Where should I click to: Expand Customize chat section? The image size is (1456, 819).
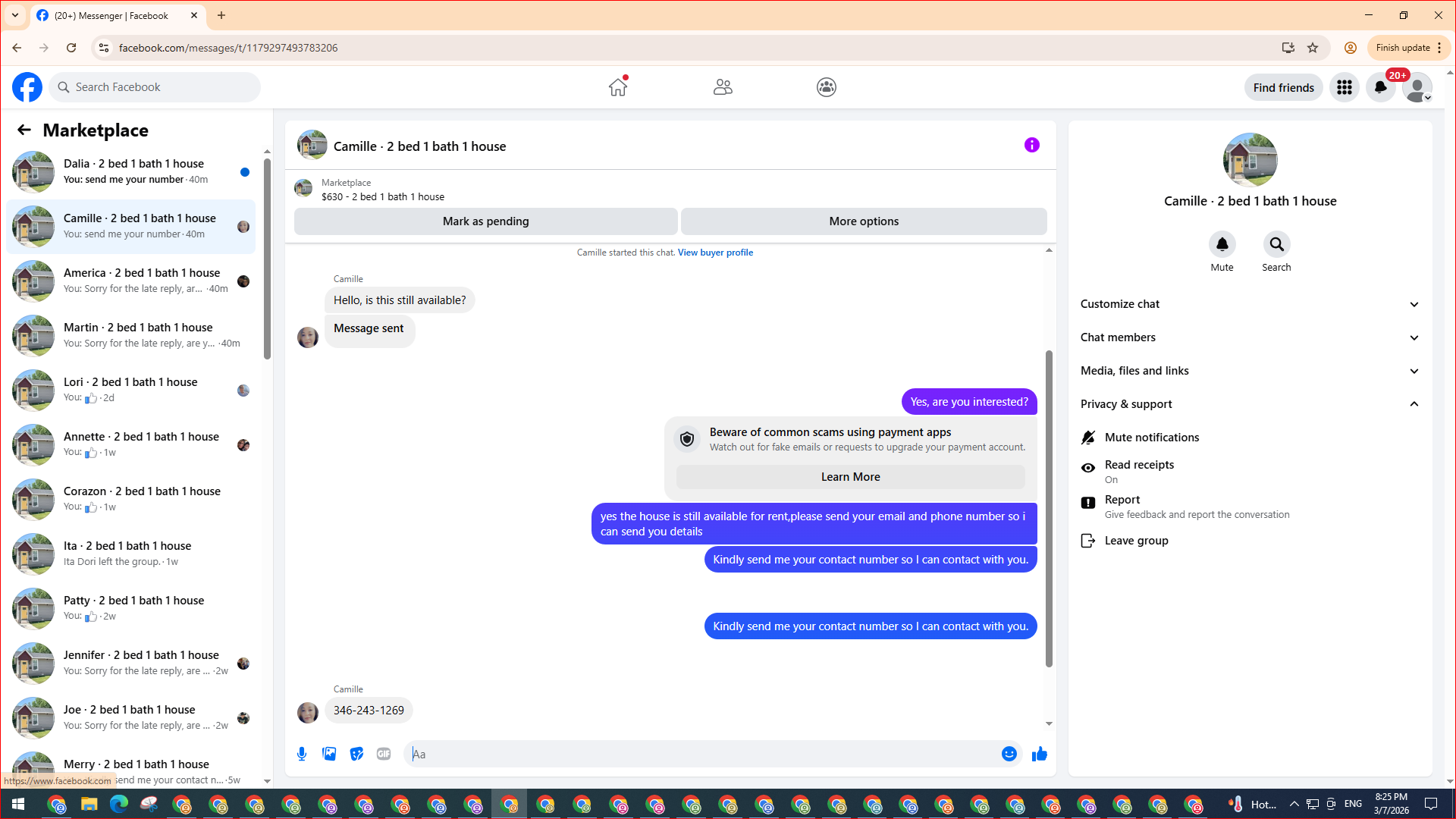1250,304
